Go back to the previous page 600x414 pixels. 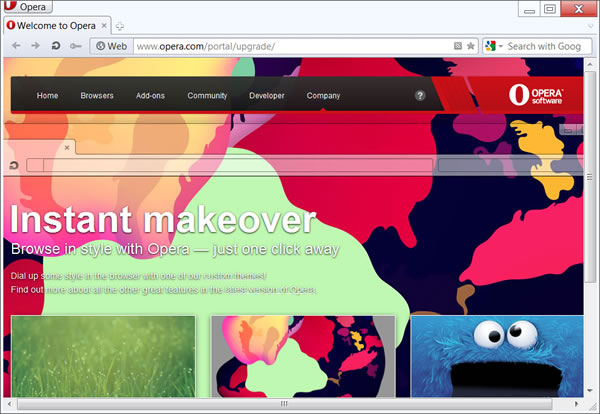point(16,46)
